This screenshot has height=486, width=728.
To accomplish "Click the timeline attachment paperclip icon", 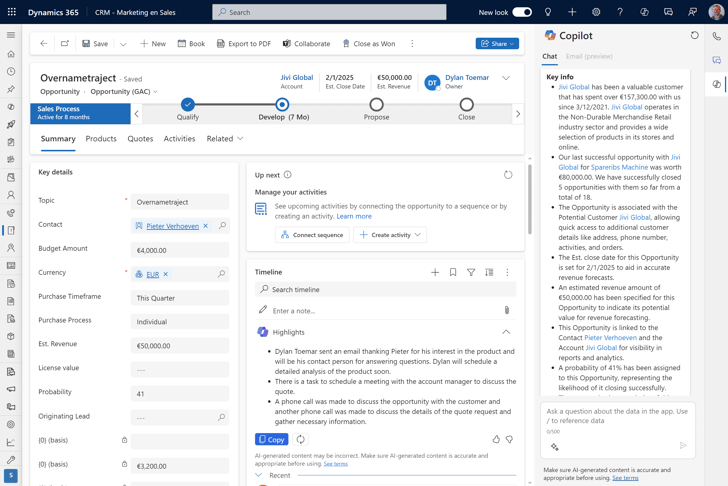I will click(x=507, y=310).
